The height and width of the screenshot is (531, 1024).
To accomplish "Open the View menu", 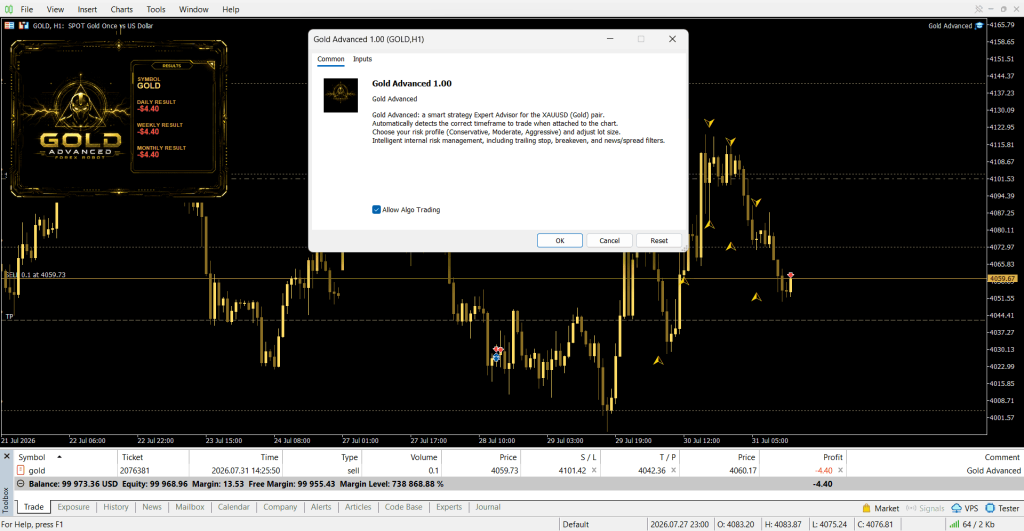I will tap(56, 9).
